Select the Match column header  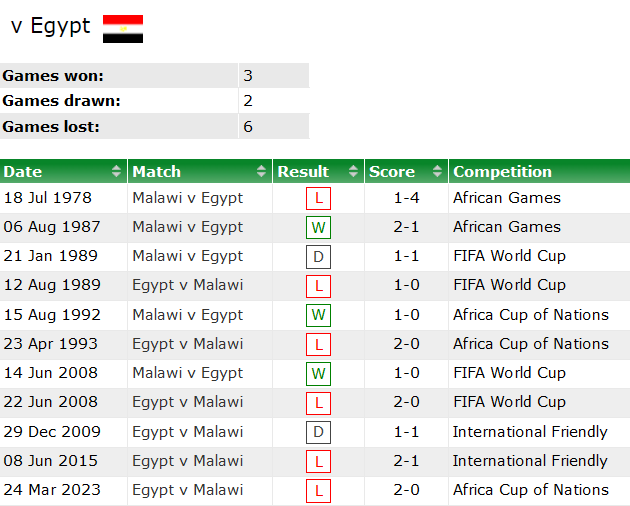[157, 172]
